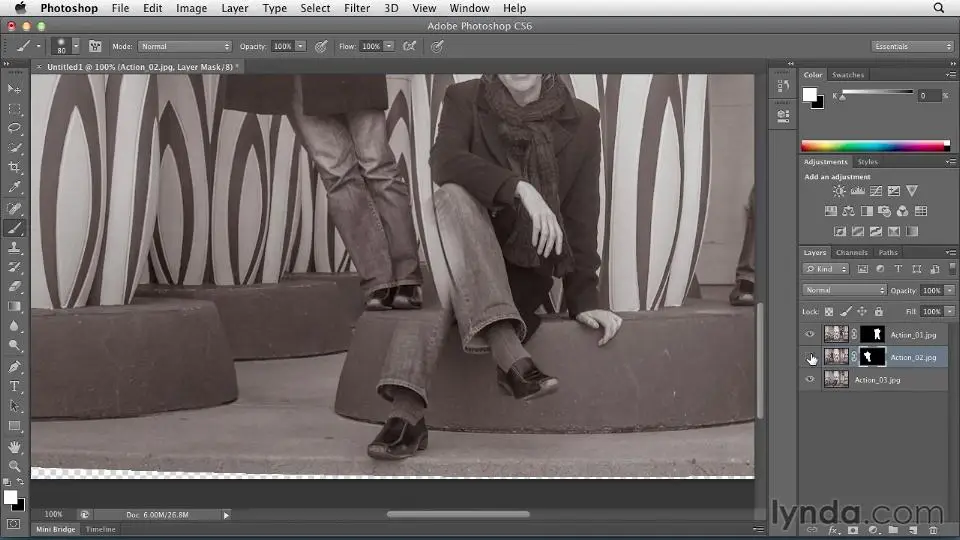Open the brush panel toggle icon

click(x=96, y=46)
